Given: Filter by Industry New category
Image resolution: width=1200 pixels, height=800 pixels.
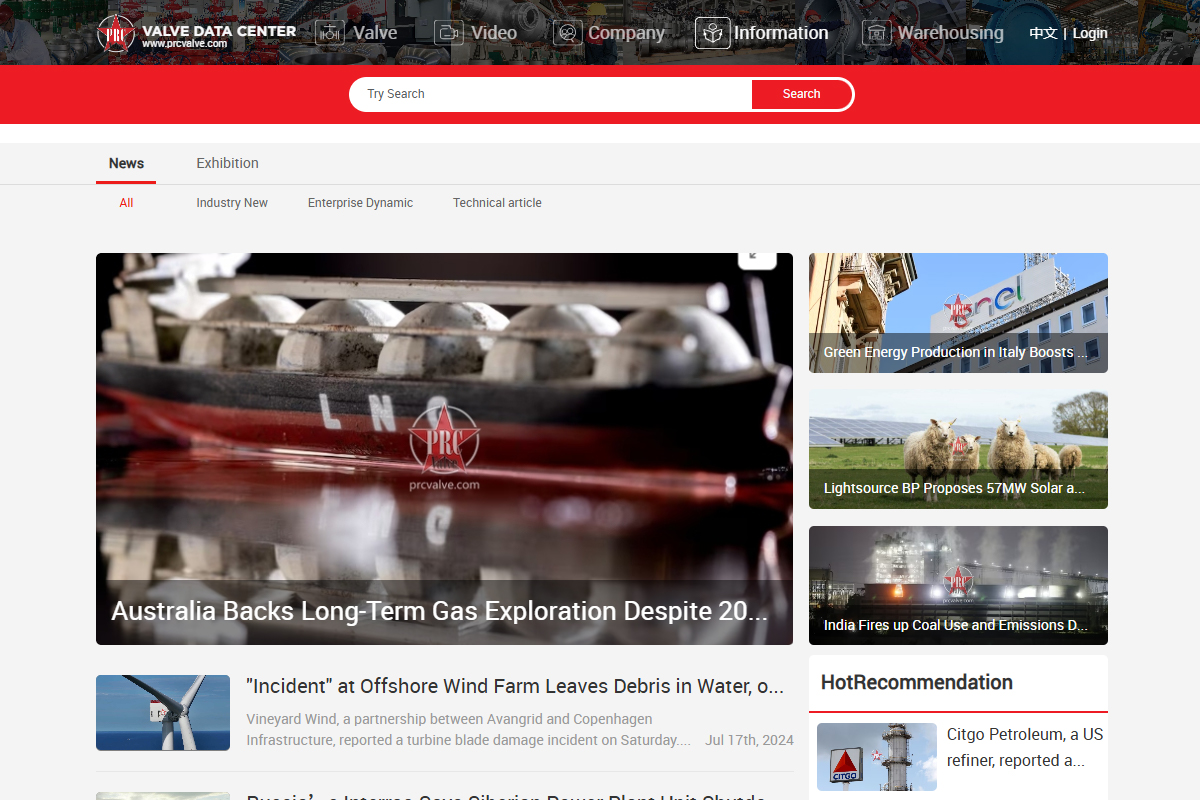Looking at the screenshot, I should pyautogui.click(x=232, y=203).
